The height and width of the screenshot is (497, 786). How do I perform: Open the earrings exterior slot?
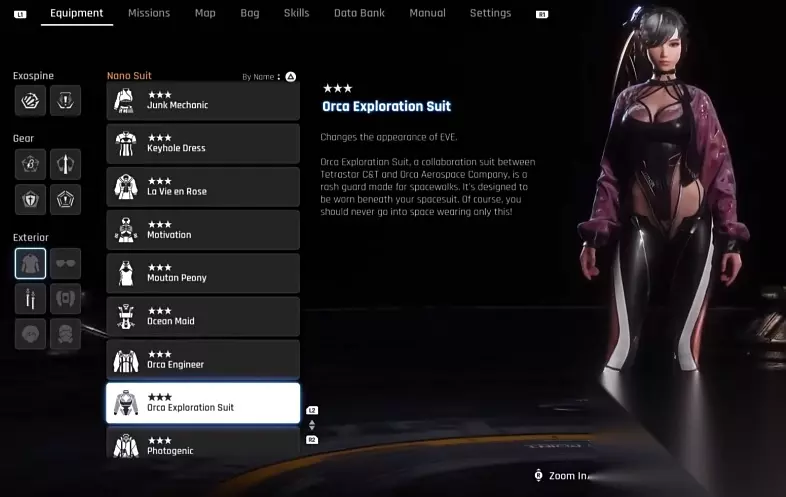click(x=30, y=299)
